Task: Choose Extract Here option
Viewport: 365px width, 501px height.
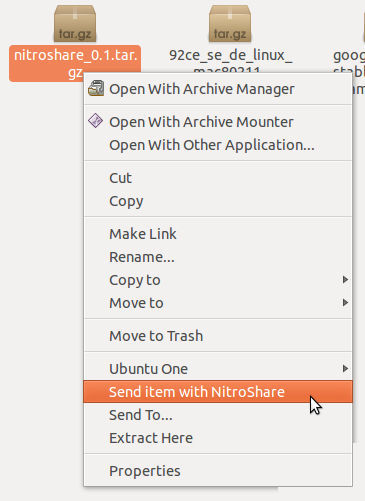Action: point(218,438)
